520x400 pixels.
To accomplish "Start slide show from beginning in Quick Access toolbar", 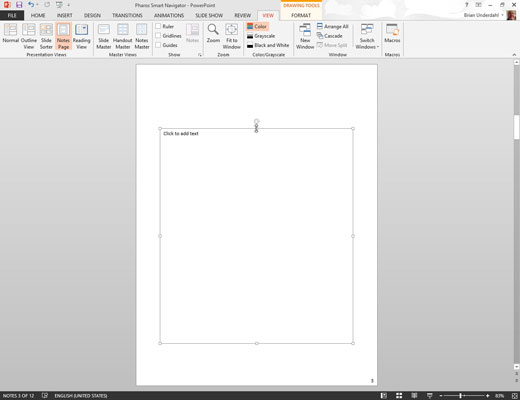I will click(59, 5).
